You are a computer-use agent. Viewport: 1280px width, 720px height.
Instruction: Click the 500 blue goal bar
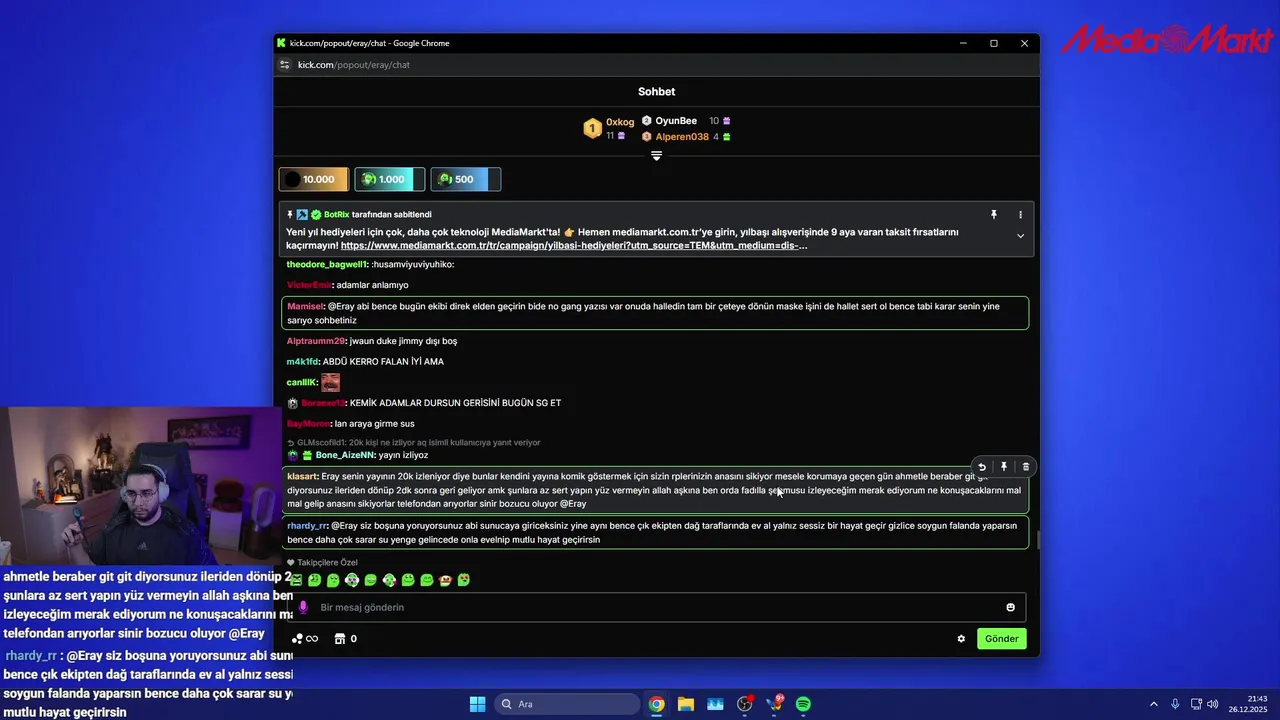click(466, 179)
